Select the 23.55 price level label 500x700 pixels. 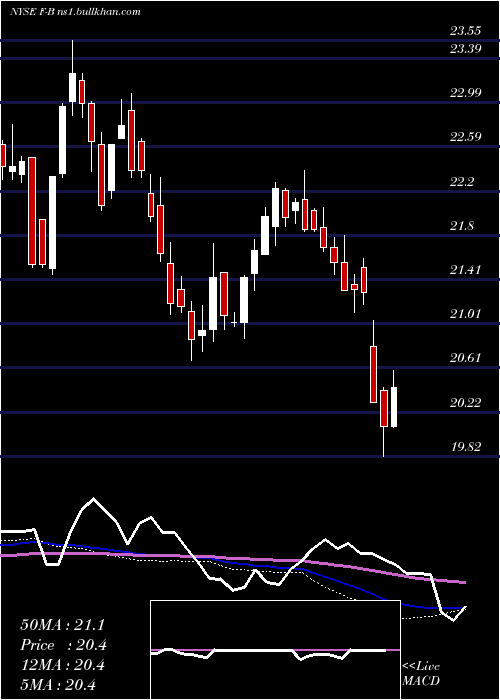466,31
